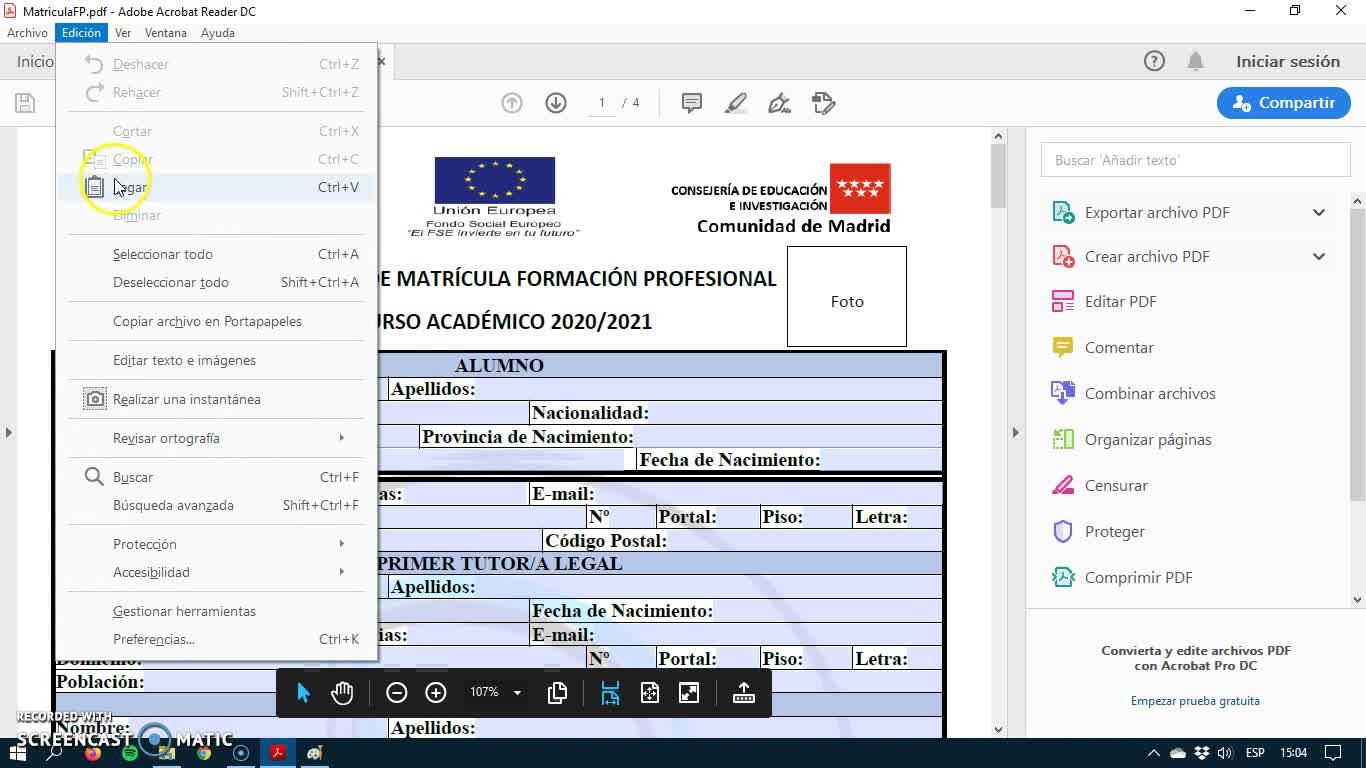Choose Pegar from the Edición menu

(216, 187)
